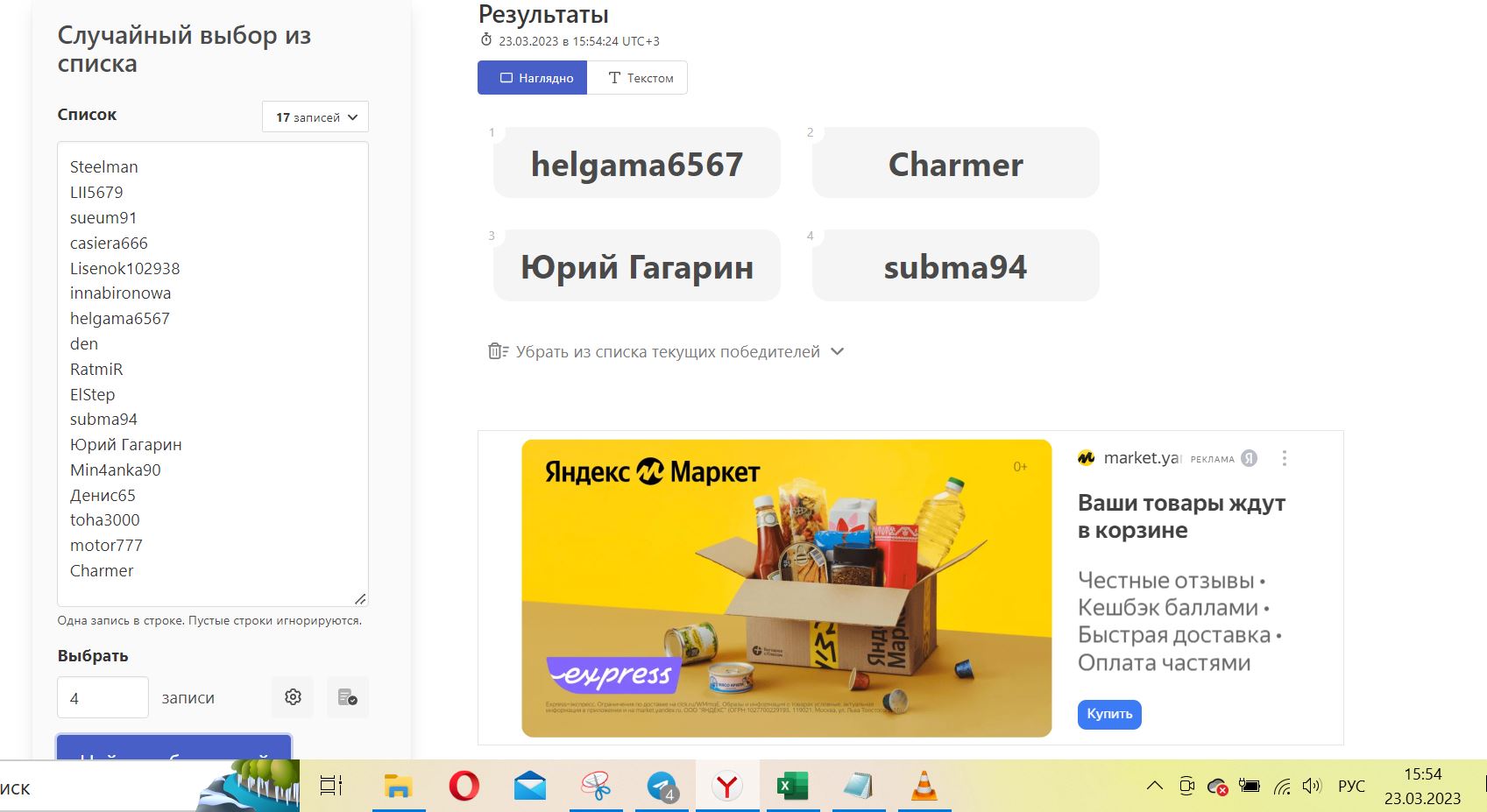Open the three-dot menu on the ad
The image size is (1487, 812).
tap(1285, 458)
